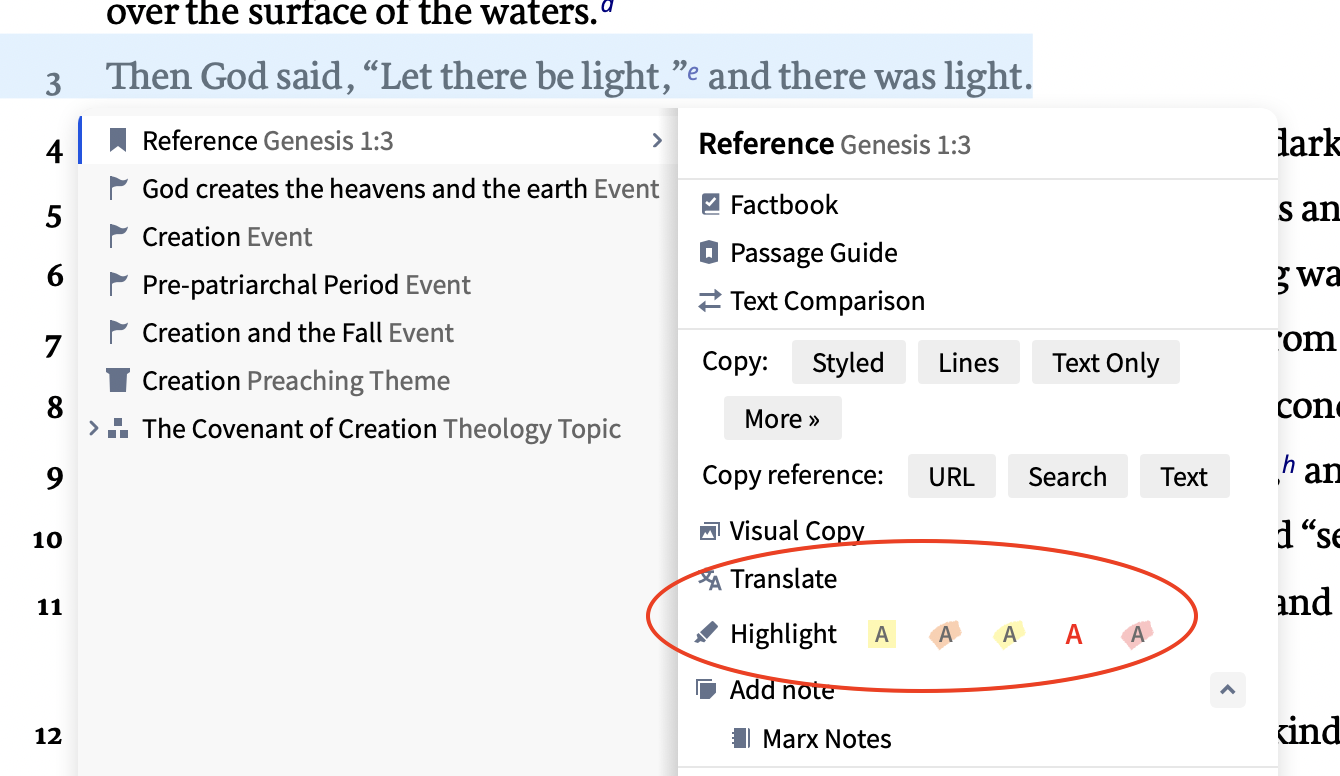Screen dimensions: 1340x776
Task: Collapse the panel with the chevron button
Action: [x=1227, y=689]
